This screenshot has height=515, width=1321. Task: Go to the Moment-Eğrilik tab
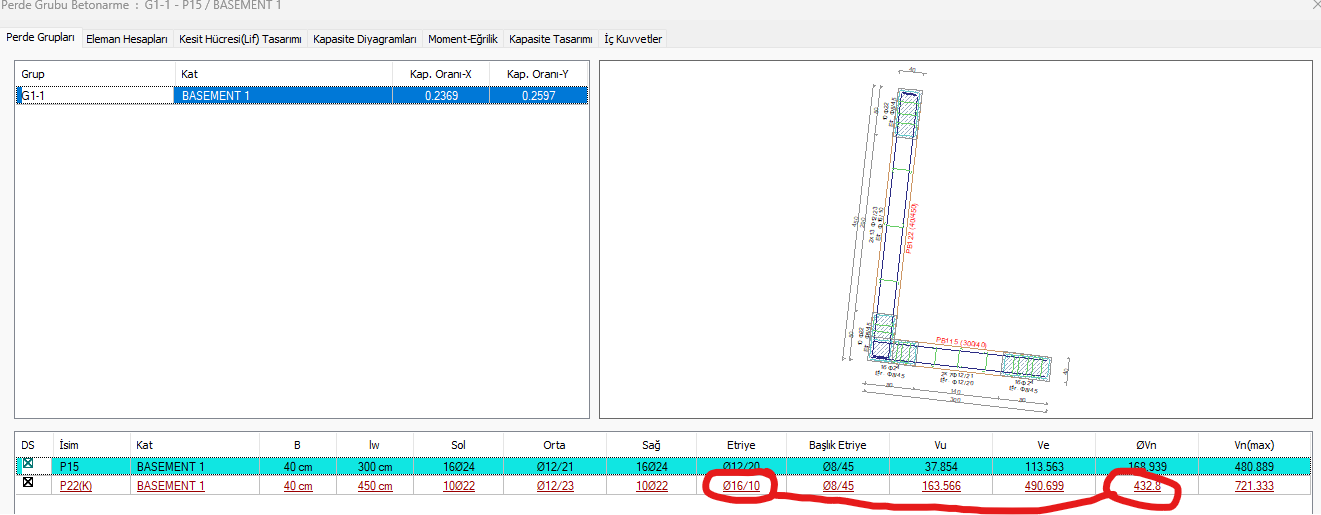click(463, 39)
